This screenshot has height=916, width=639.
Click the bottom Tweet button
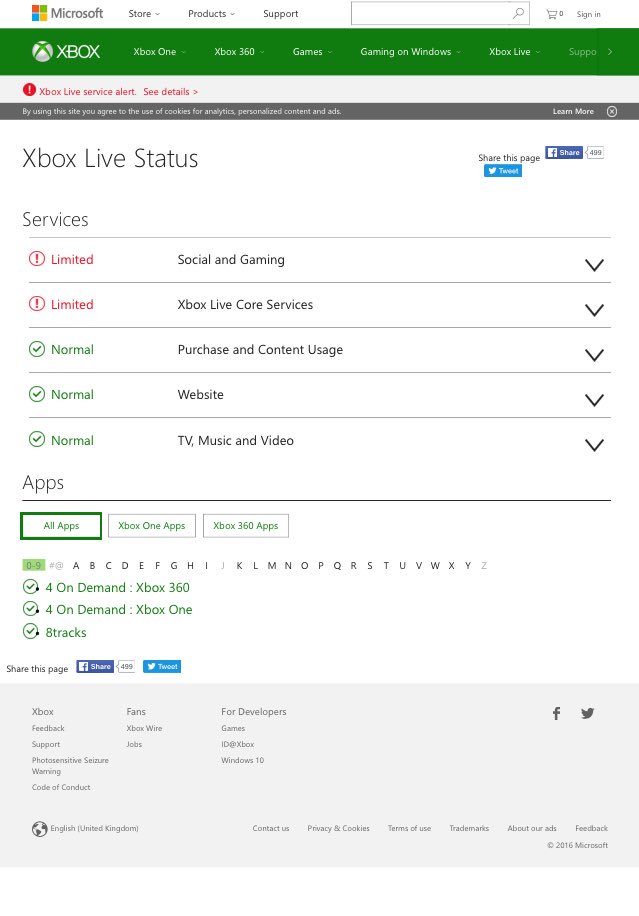click(x=162, y=667)
